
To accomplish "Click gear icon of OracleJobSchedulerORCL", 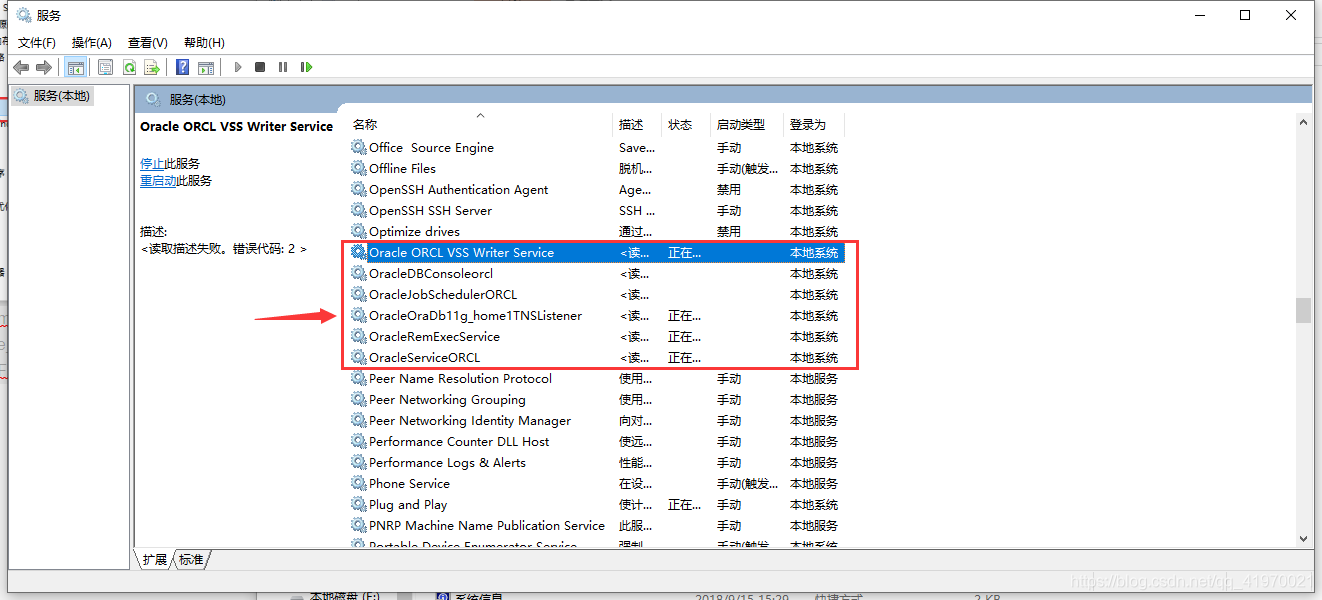I will [359, 294].
